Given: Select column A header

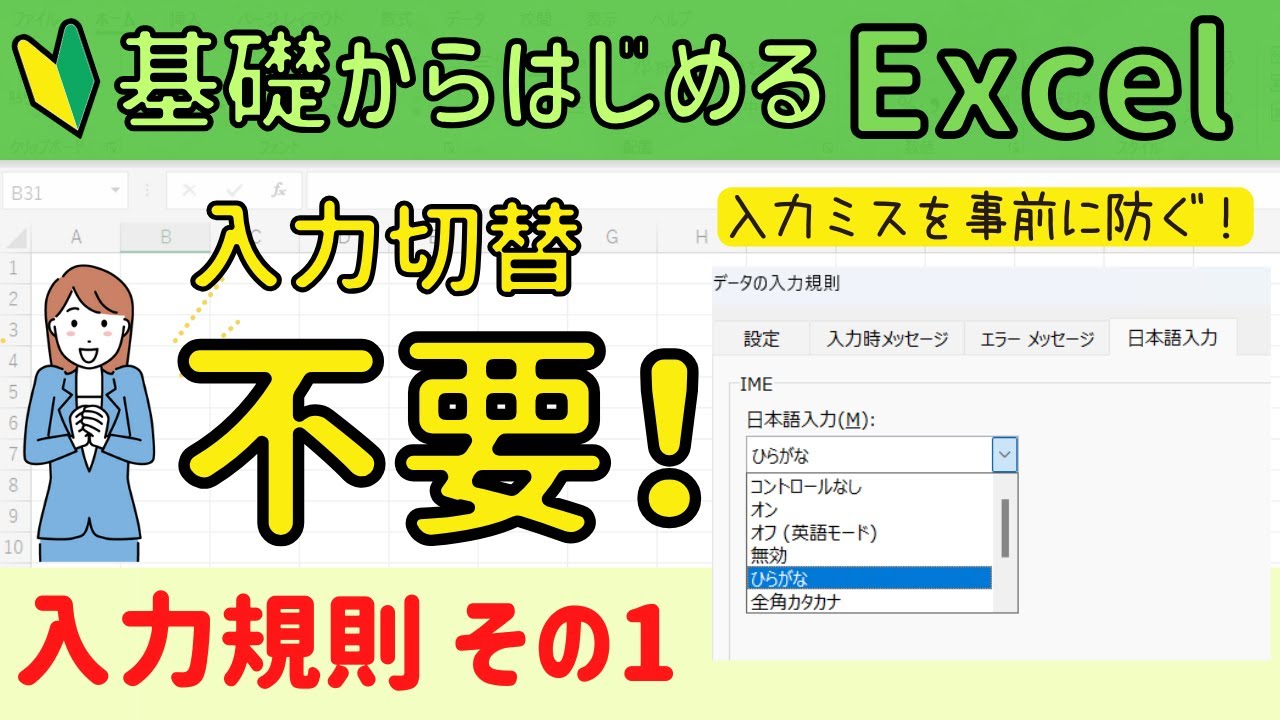Looking at the screenshot, I should (x=75, y=237).
